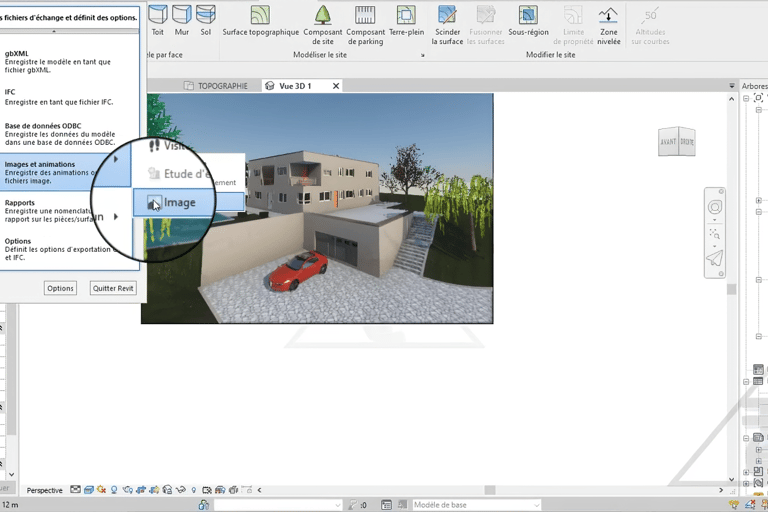Click the design options icon in status bar

(386, 505)
